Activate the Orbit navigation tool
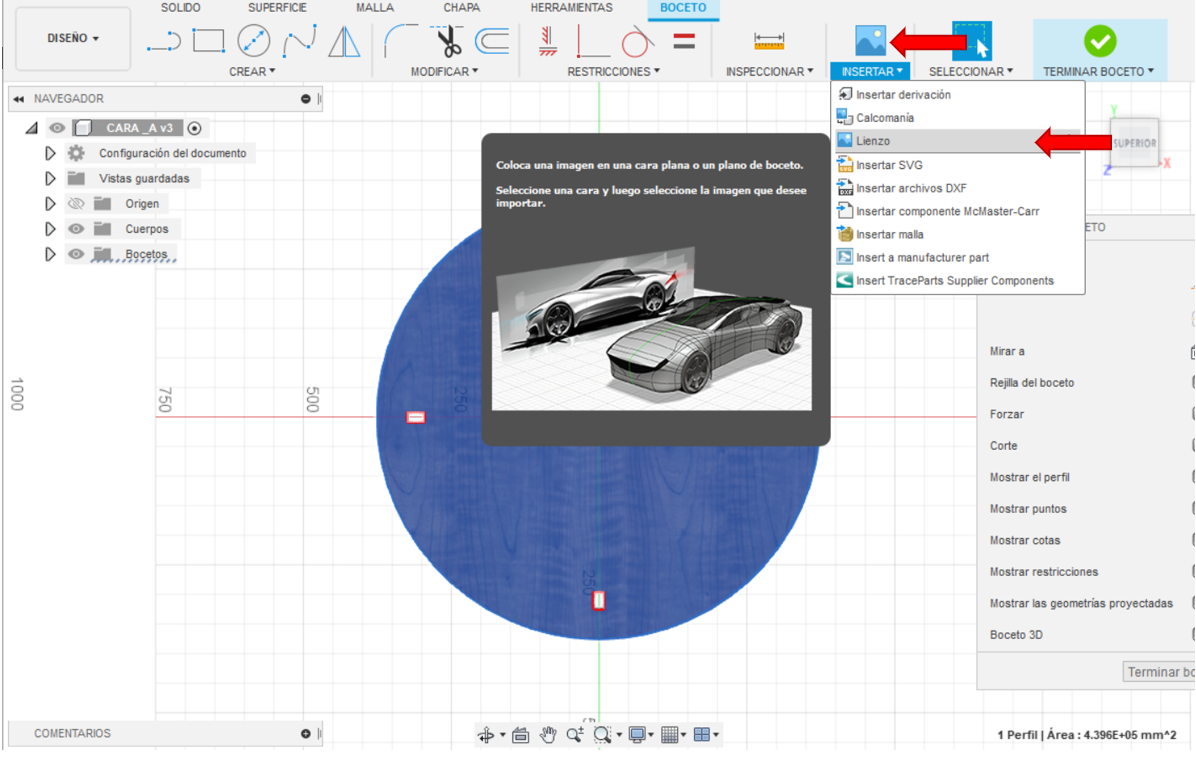The width and height of the screenshot is (1196, 757). coord(486,735)
